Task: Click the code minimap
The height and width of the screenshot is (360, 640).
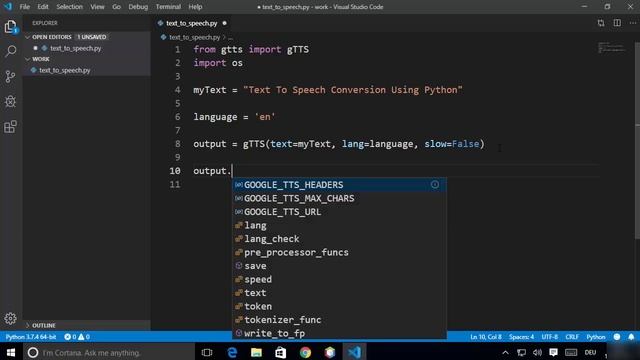Action: coord(611,47)
